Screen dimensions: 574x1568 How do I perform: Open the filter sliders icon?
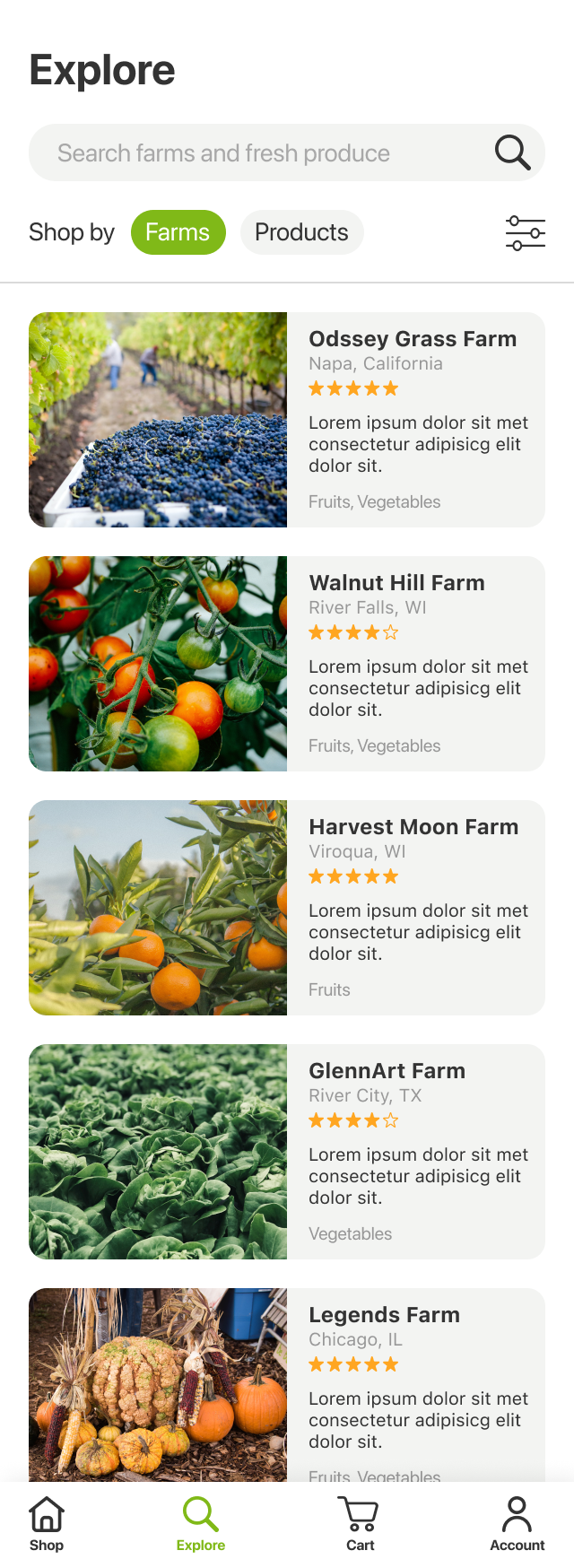click(x=526, y=232)
